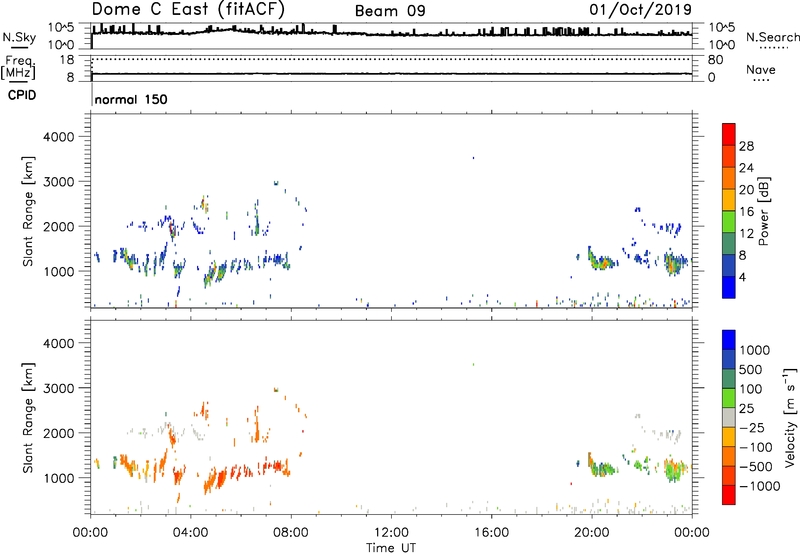Click the '18' frequency axis tick
800x554 pixels.
(x=67, y=60)
